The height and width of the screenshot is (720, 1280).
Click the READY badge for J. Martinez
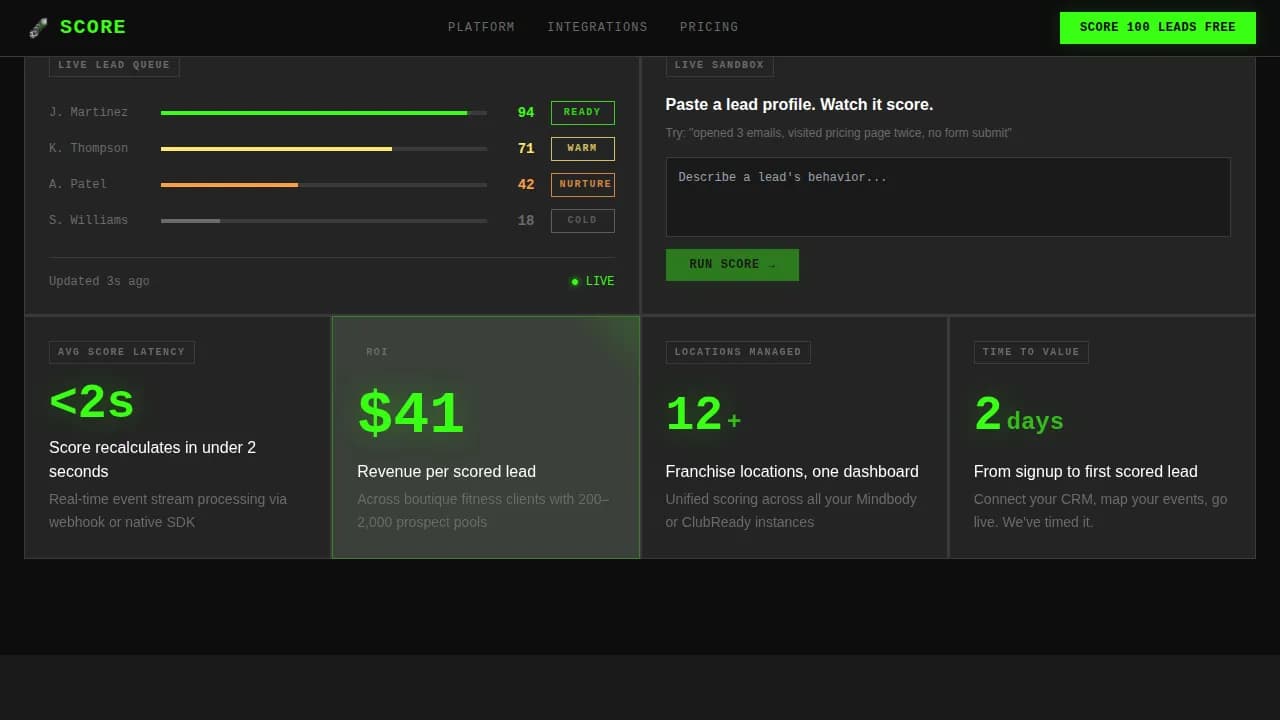pos(582,113)
